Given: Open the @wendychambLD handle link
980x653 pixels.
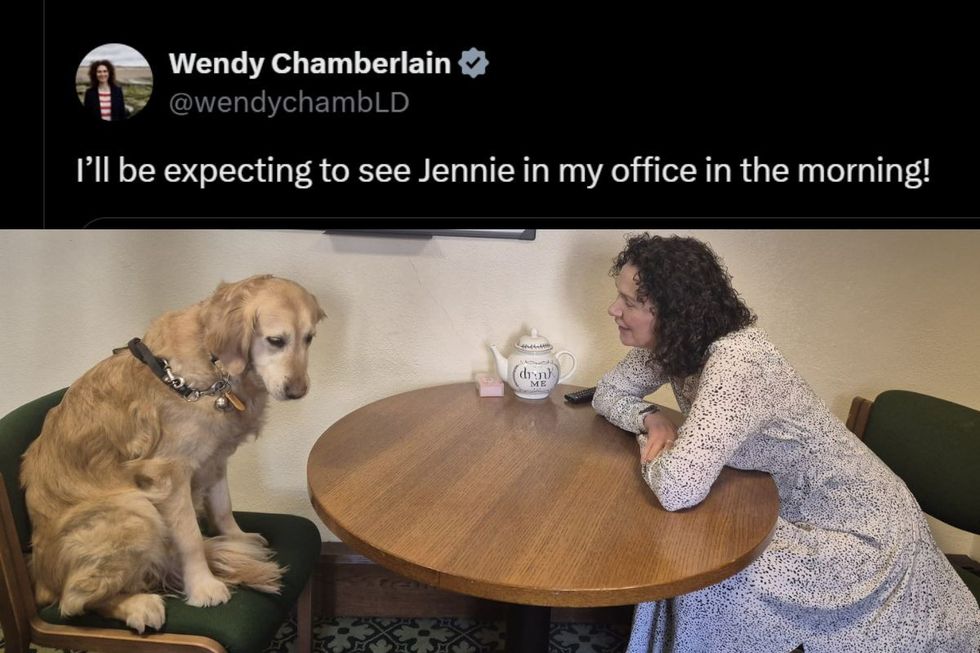Looking at the screenshot, I should click(289, 103).
